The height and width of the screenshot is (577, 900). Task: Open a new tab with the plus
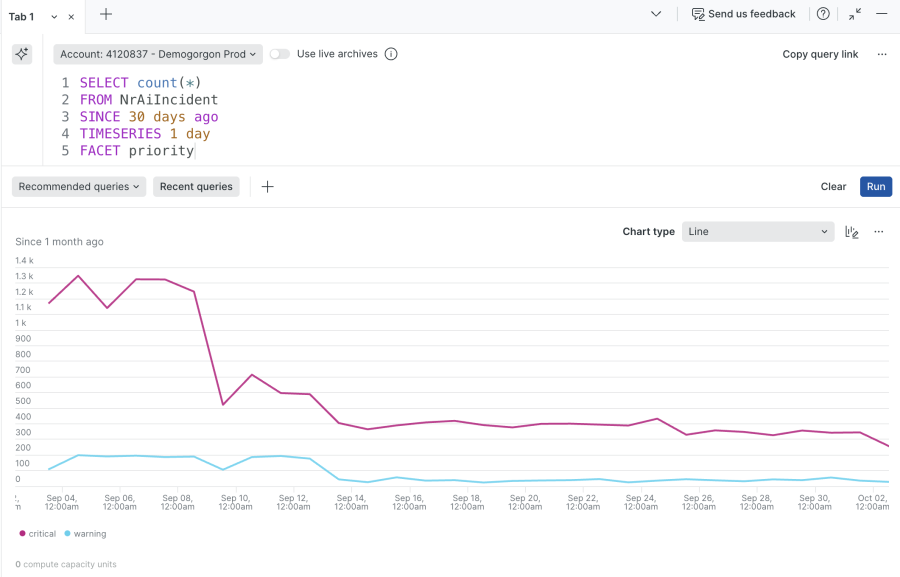tap(106, 16)
